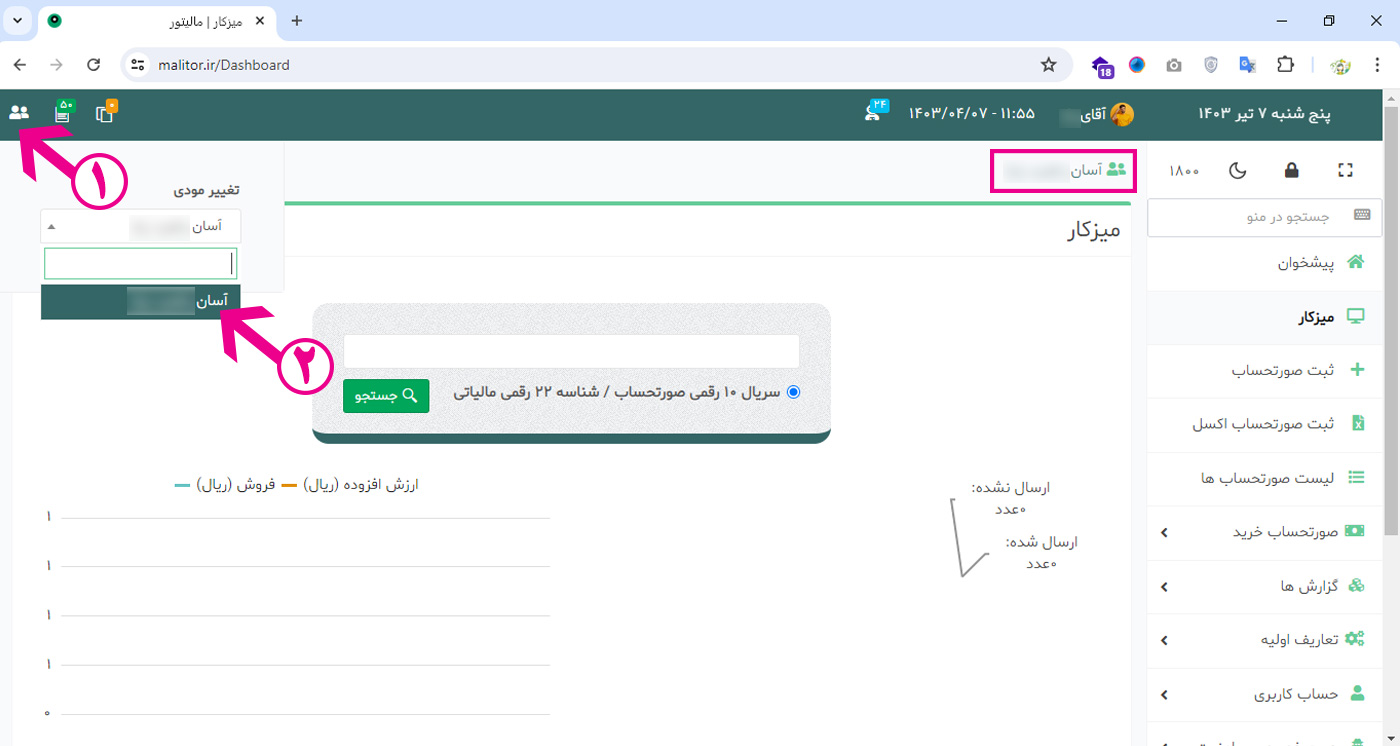Open the tab search dropdown arrow
Viewport: 1400px width, 746px height.
(17, 21)
